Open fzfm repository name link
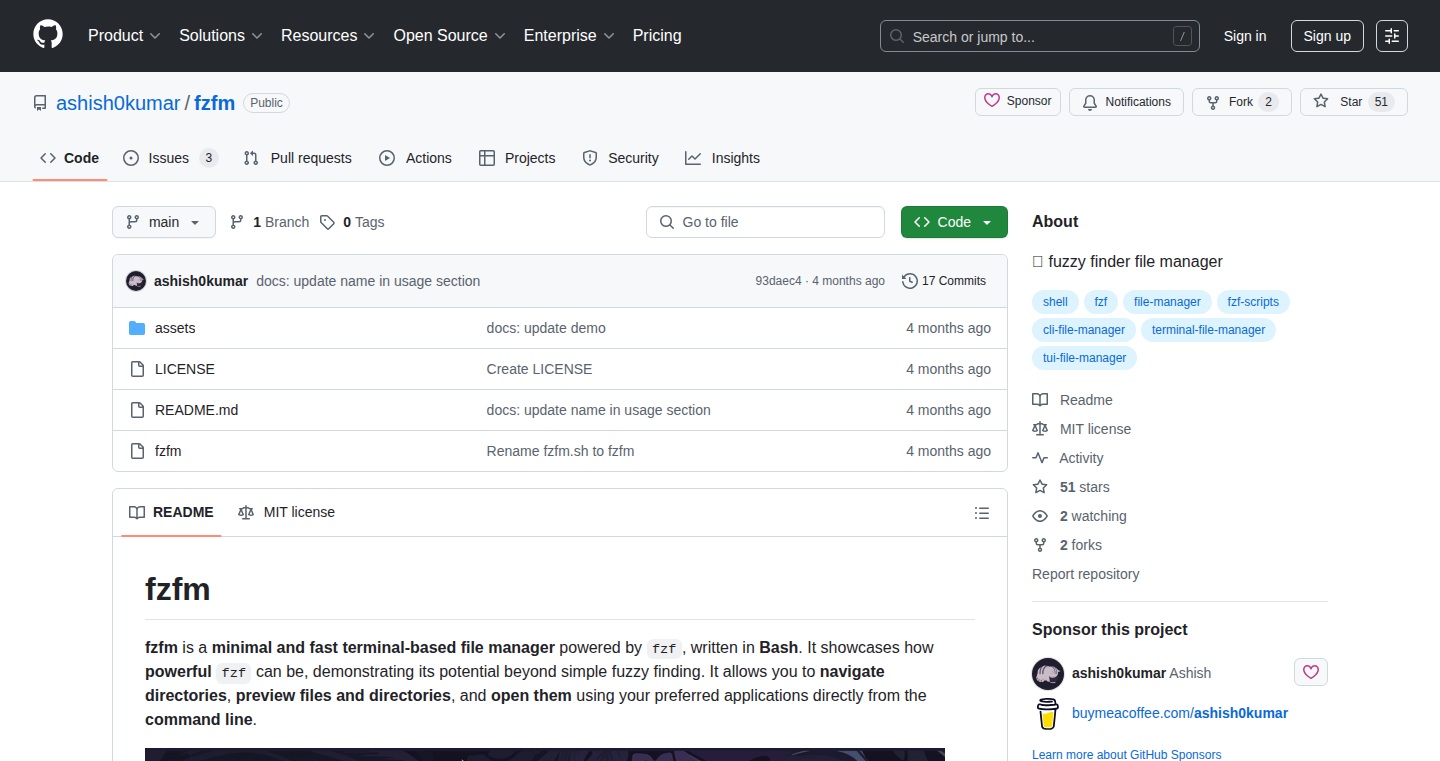 pos(214,103)
